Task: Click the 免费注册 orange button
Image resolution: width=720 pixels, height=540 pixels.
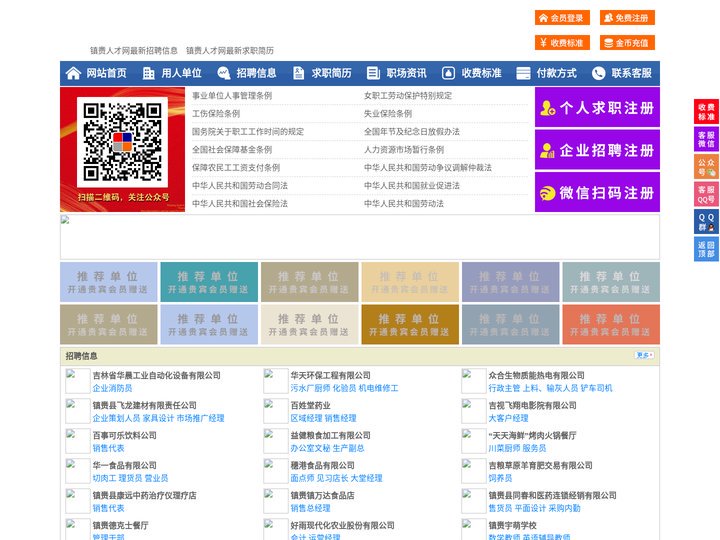Action: [627, 18]
